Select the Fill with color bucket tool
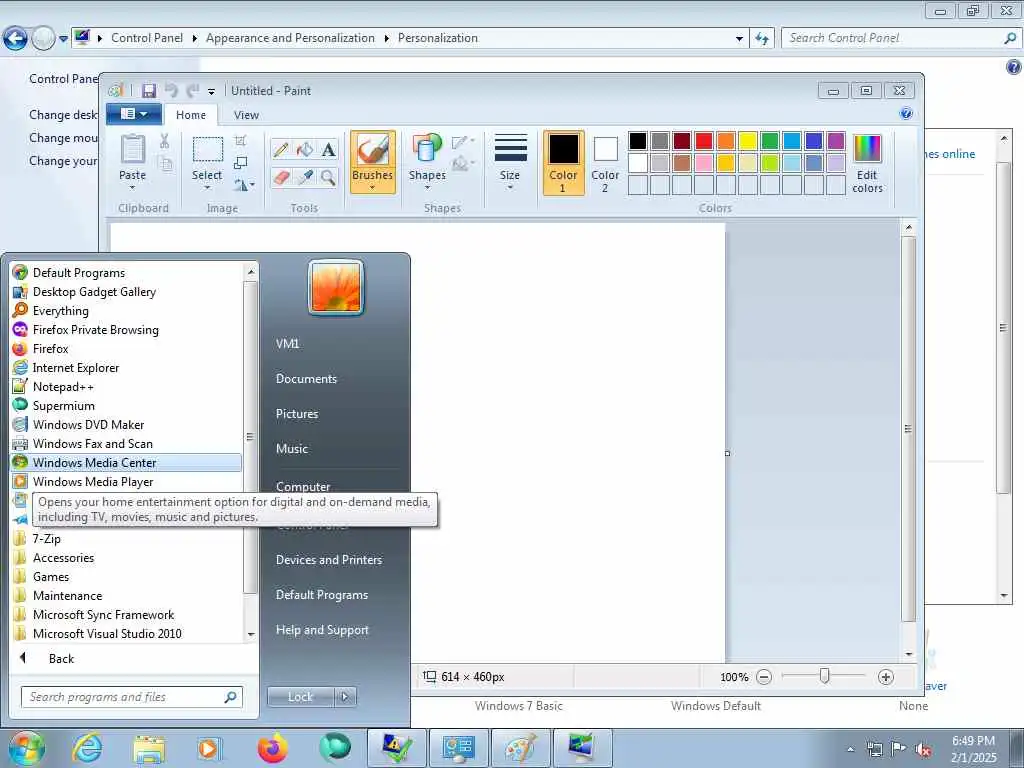The width and height of the screenshot is (1024, 768). tap(304, 150)
